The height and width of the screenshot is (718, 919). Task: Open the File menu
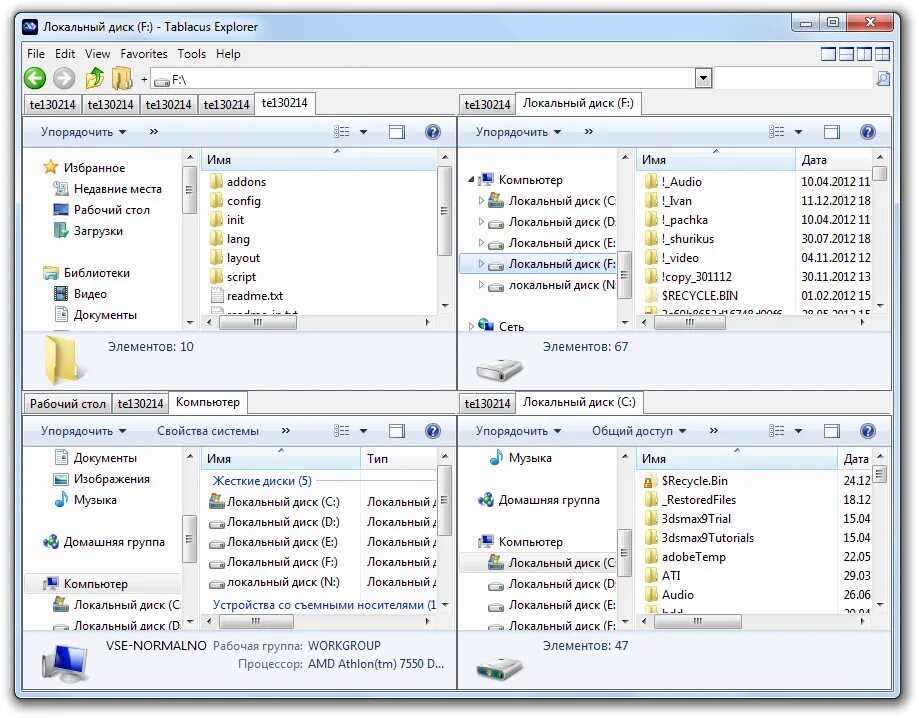click(x=36, y=54)
